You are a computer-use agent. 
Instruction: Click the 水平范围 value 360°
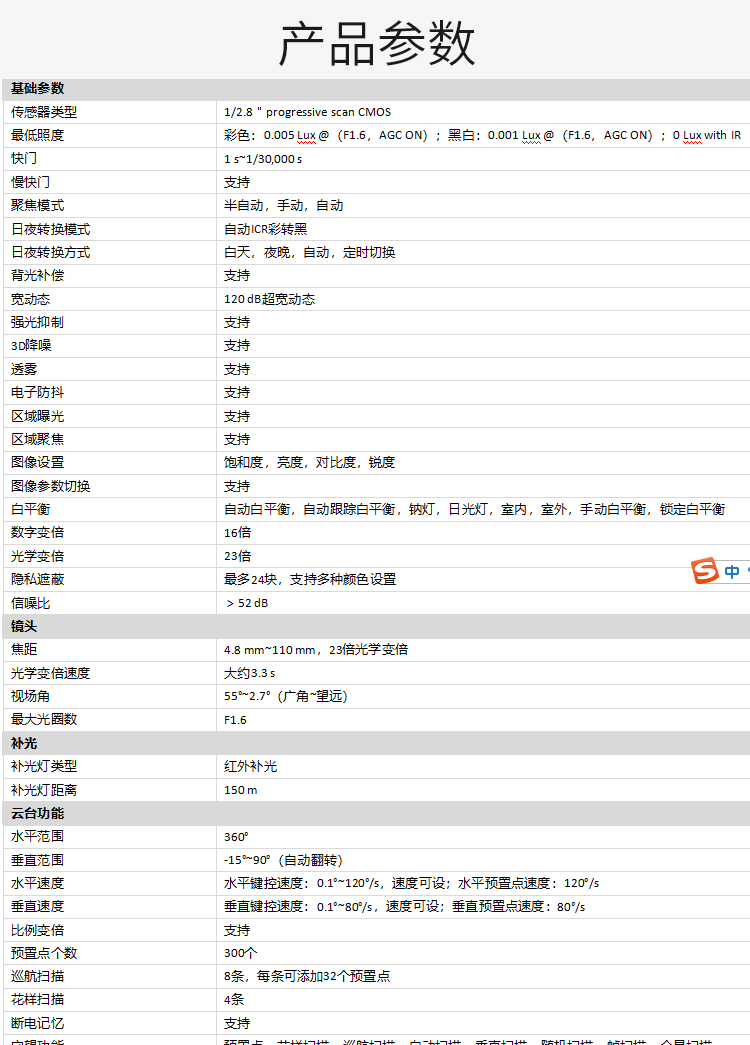pyautogui.click(x=236, y=836)
